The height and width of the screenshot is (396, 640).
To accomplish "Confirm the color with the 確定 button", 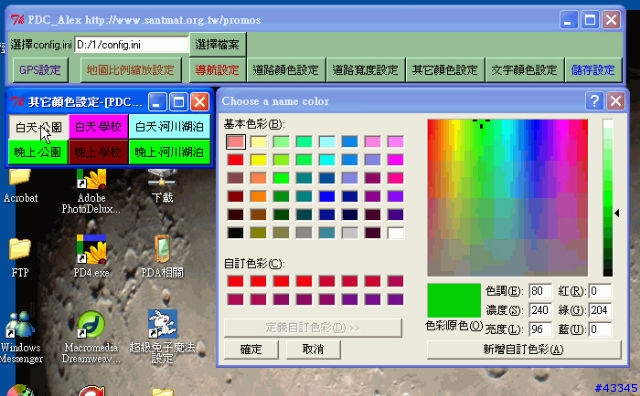I will [251, 349].
